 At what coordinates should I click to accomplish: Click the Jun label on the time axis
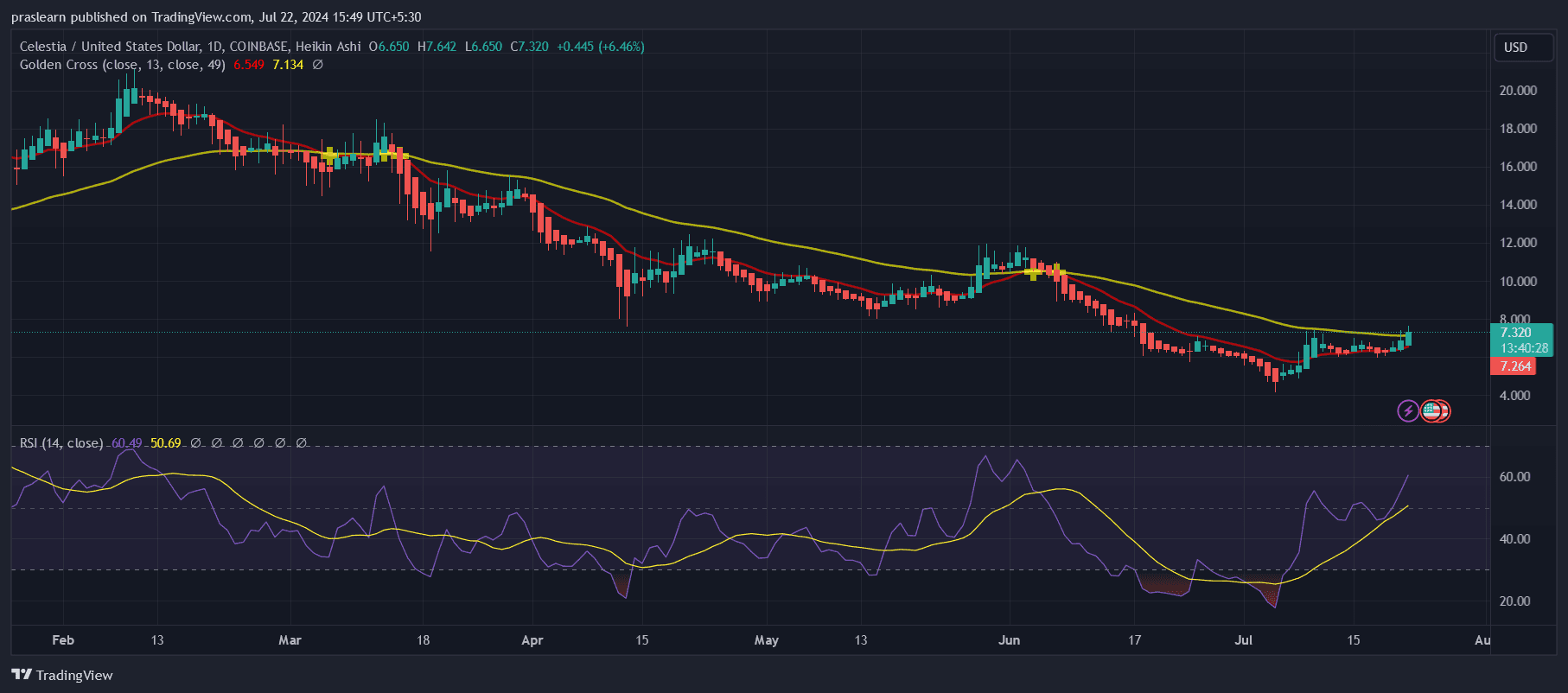pos(1010,640)
